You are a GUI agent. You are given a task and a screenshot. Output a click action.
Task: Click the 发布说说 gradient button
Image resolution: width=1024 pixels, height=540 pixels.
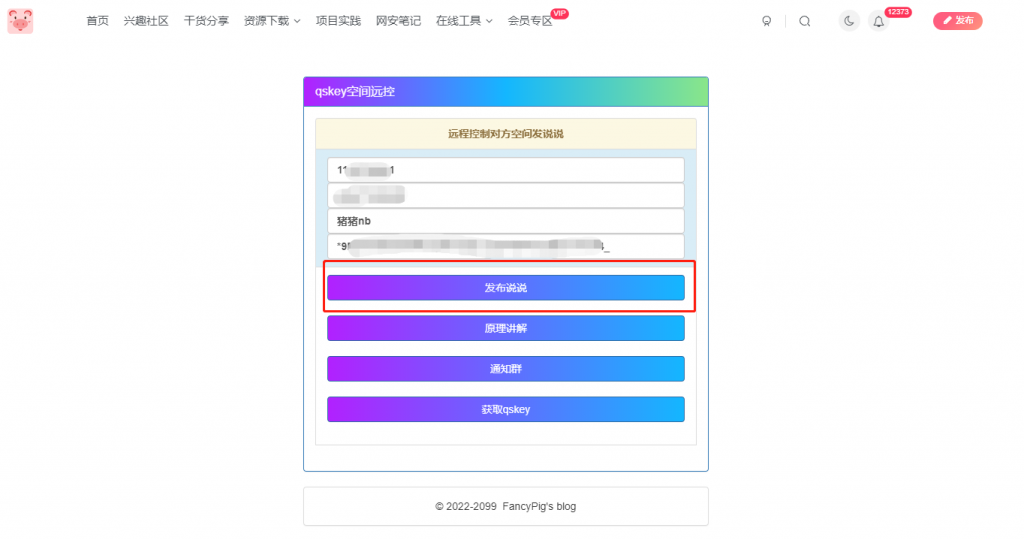point(505,288)
